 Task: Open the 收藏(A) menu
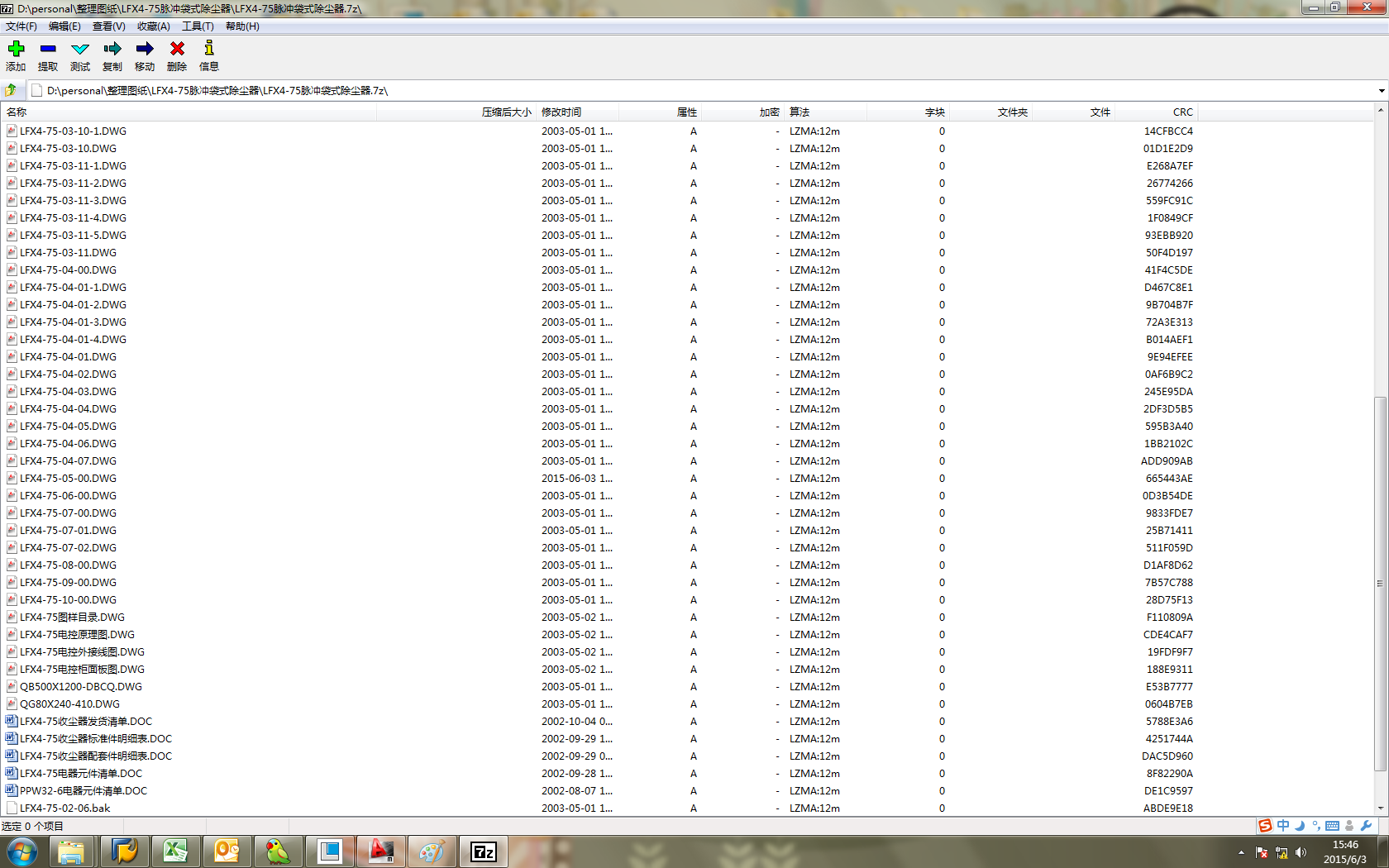[154, 26]
